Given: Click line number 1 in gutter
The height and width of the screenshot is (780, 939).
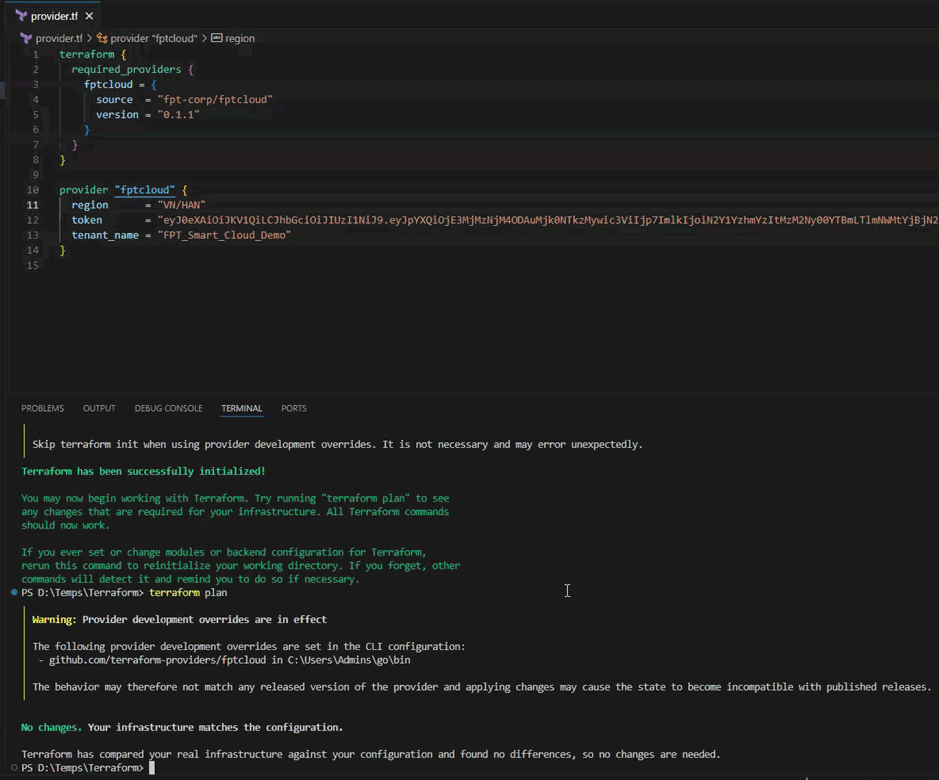Looking at the screenshot, I should point(35,55).
